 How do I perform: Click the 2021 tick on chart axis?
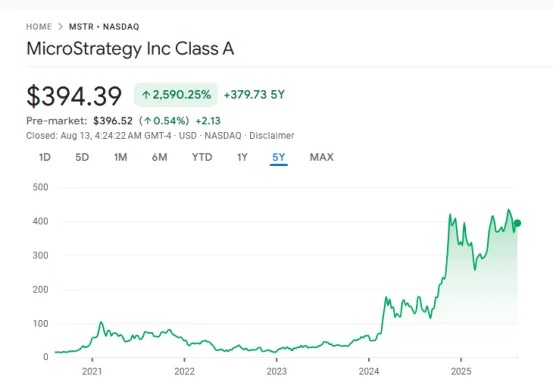92,359
